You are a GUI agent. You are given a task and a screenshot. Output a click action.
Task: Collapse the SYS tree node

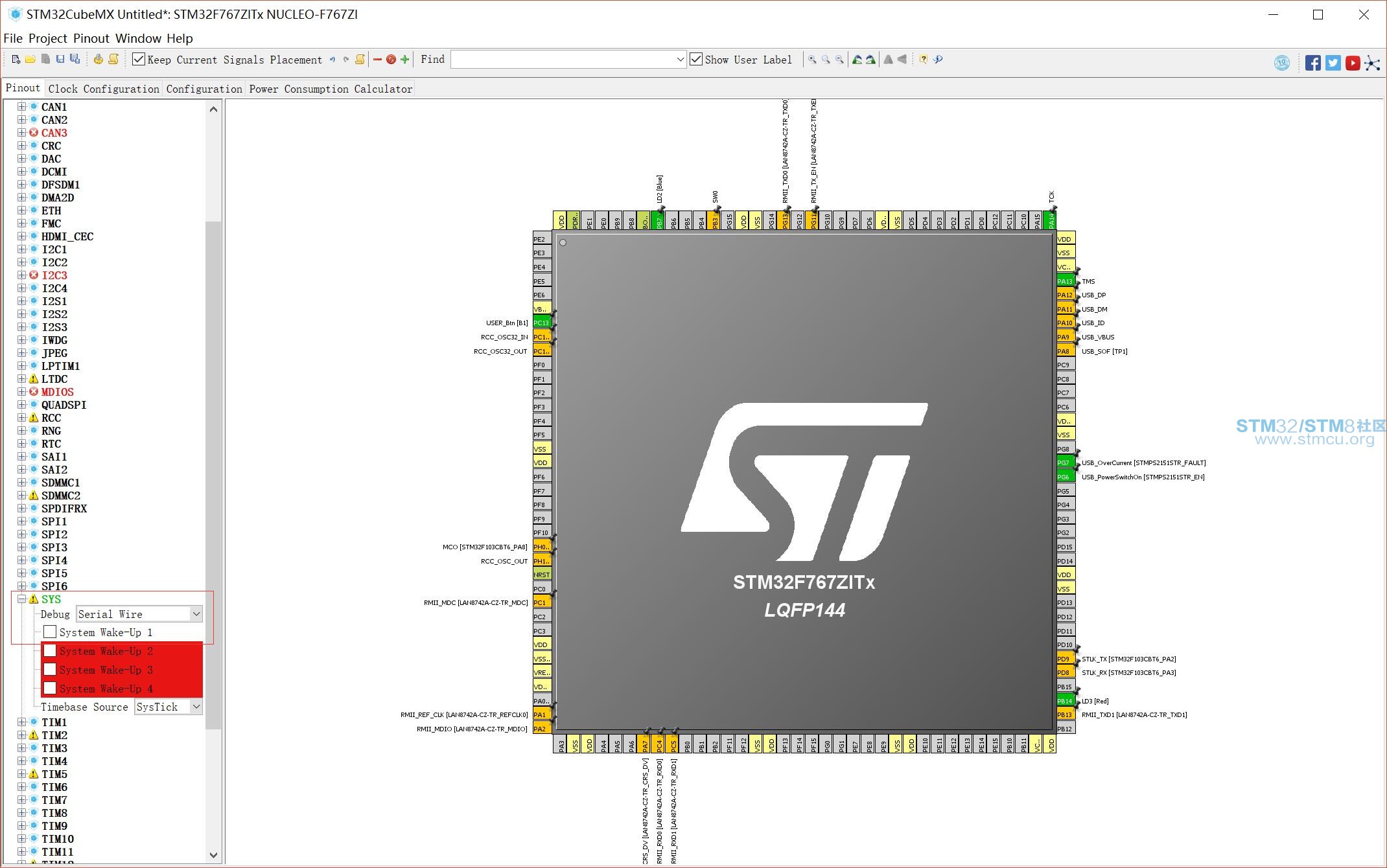(22, 599)
